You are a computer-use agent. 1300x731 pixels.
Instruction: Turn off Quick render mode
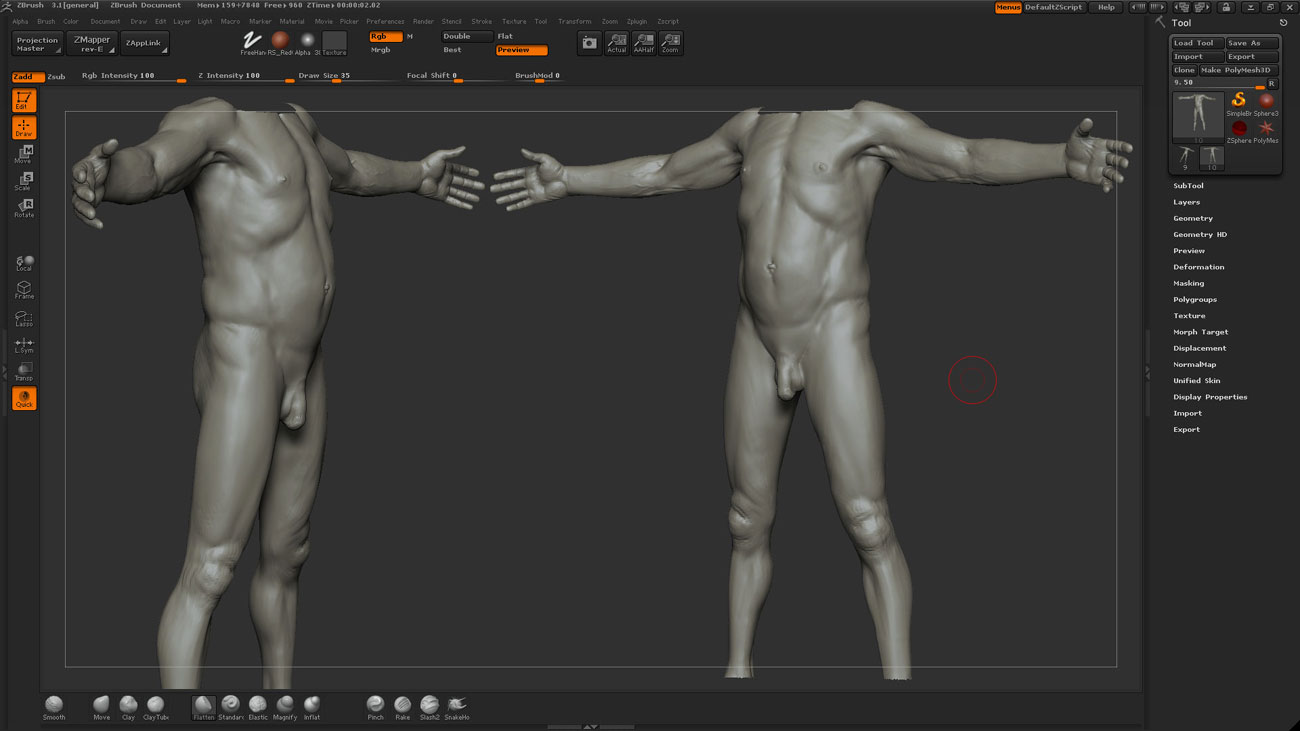coord(24,398)
